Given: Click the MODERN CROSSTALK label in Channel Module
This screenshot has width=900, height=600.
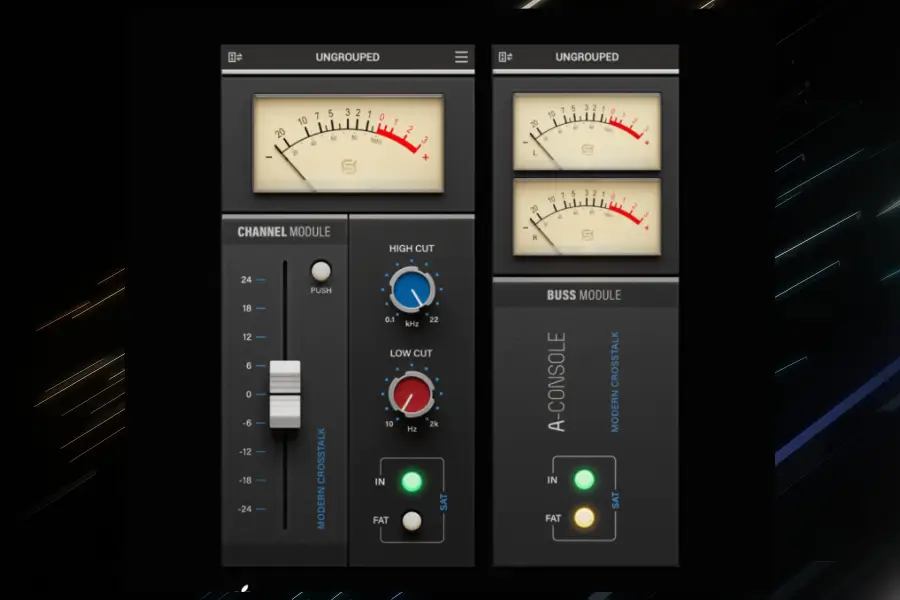Looking at the screenshot, I should (x=321, y=478).
